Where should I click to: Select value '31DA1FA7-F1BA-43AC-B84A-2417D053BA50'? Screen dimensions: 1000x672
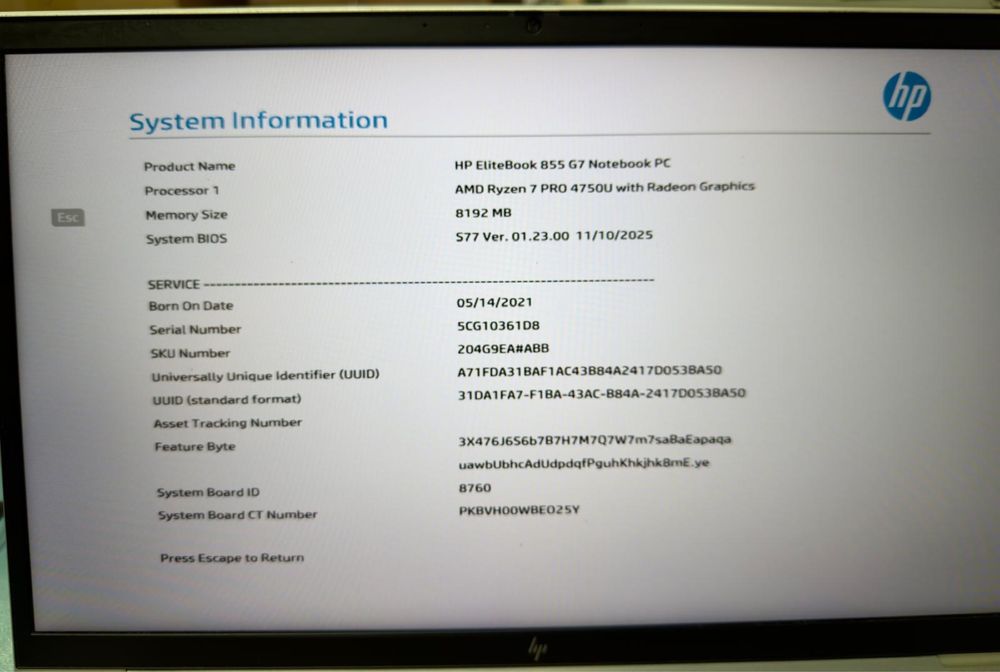click(601, 393)
